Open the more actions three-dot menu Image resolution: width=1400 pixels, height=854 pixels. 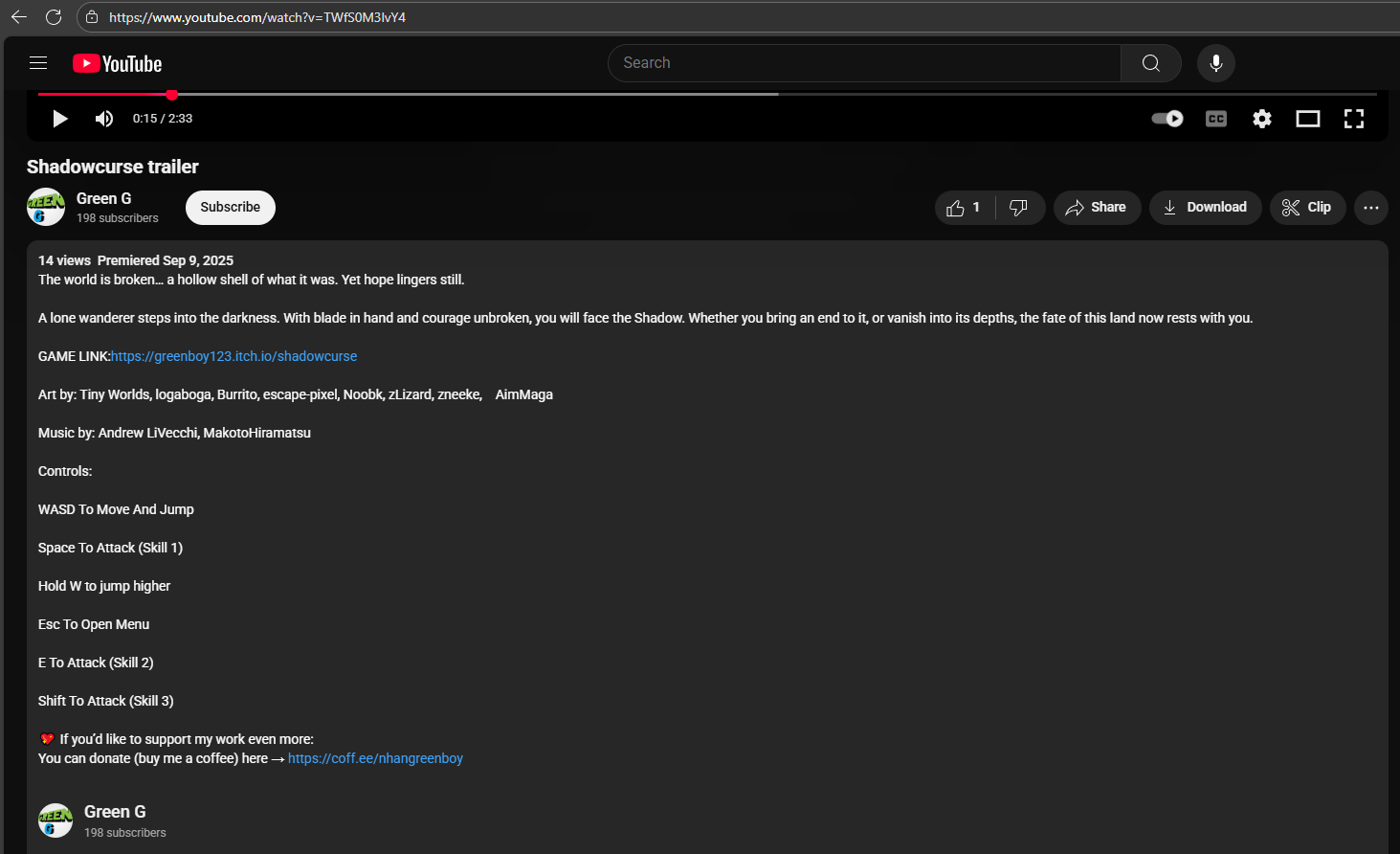click(x=1371, y=208)
